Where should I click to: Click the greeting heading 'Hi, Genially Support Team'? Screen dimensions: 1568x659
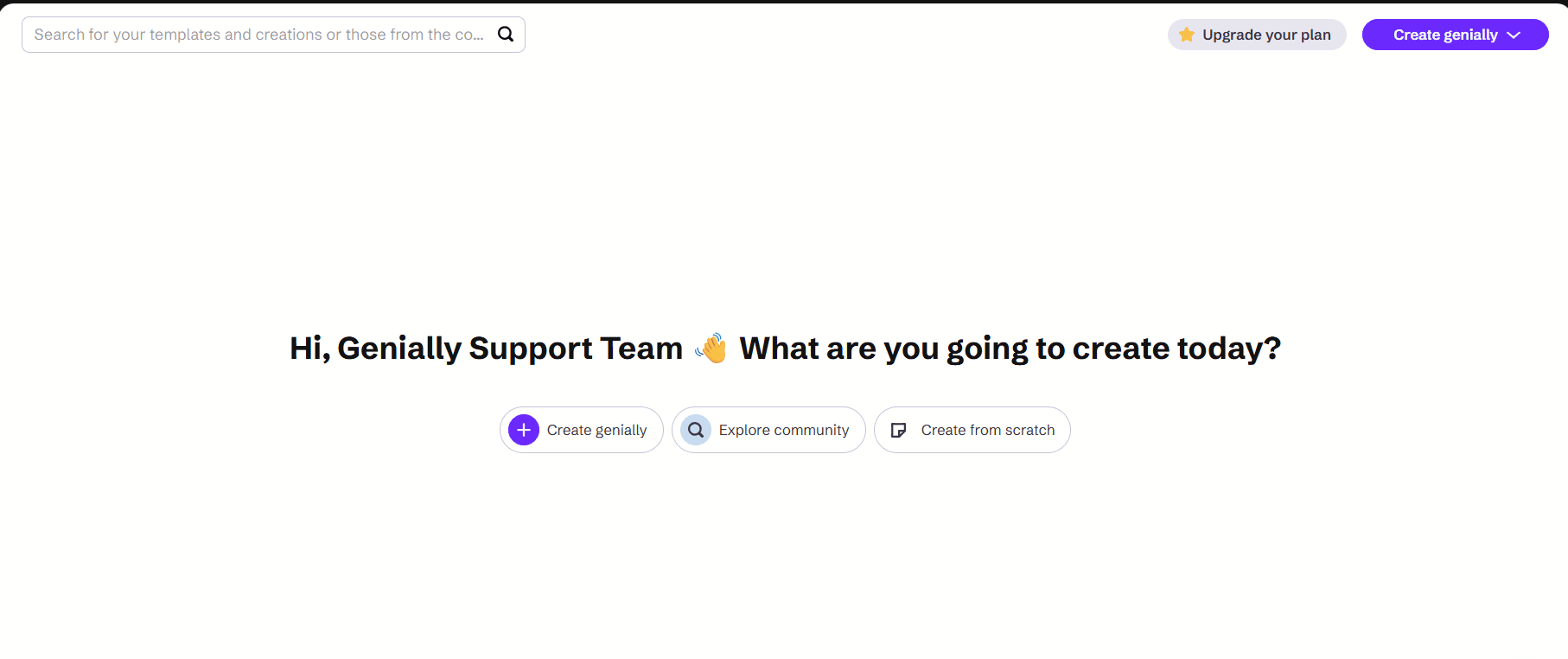point(486,348)
